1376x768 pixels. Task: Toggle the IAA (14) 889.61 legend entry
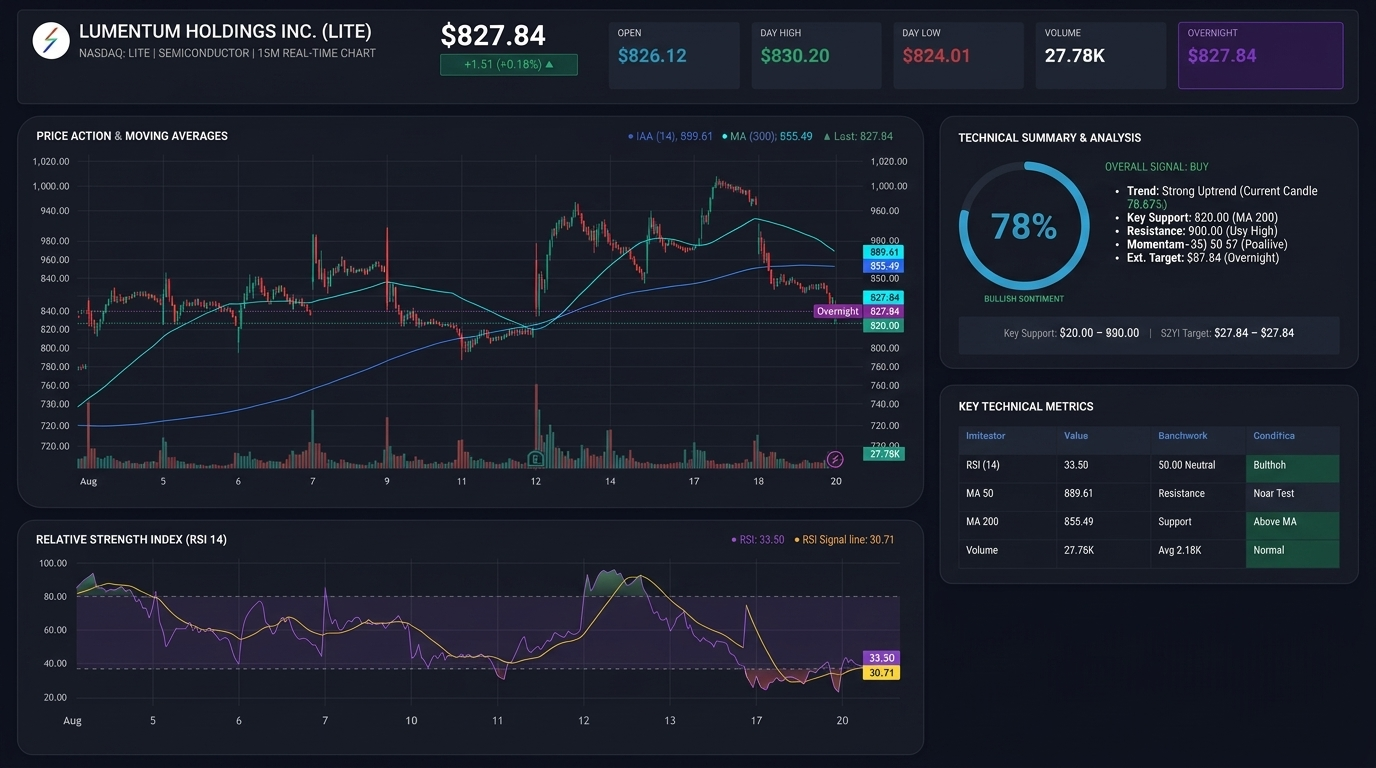point(670,136)
